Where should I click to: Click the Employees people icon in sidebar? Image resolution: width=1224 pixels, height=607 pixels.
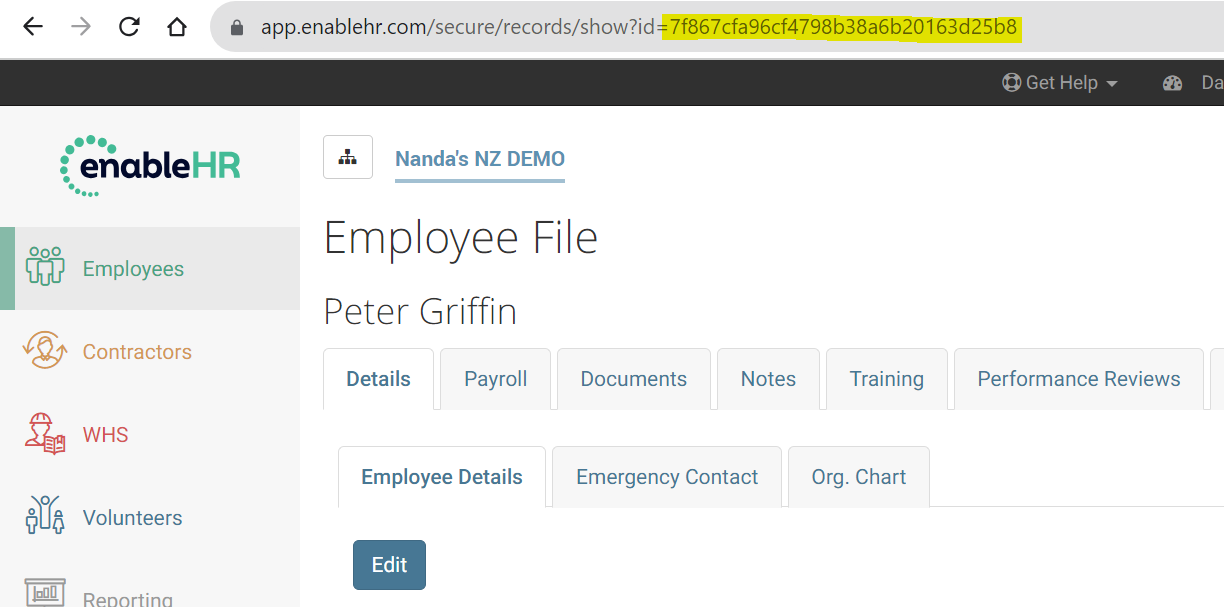(x=45, y=268)
